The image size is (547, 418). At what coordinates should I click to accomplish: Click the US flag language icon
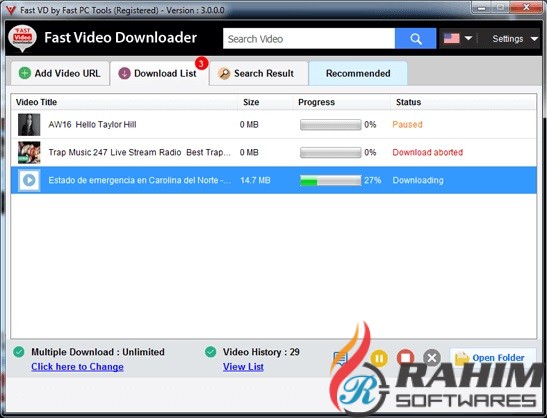[451, 38]
